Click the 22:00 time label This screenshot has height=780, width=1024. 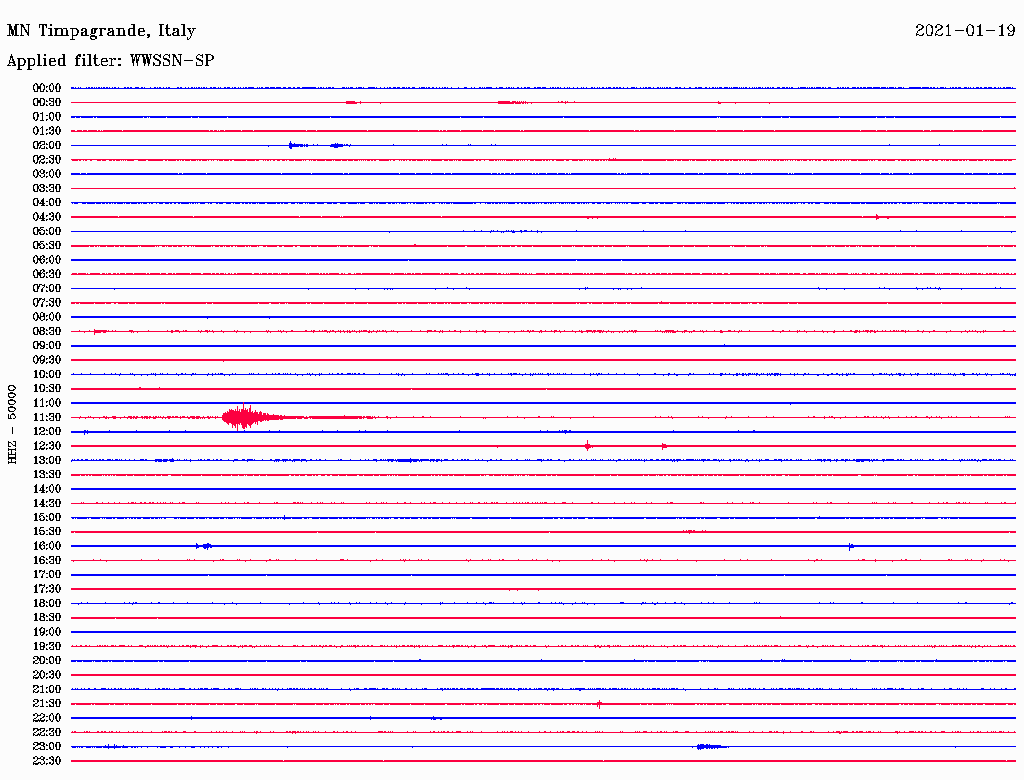tap(47, 718)
